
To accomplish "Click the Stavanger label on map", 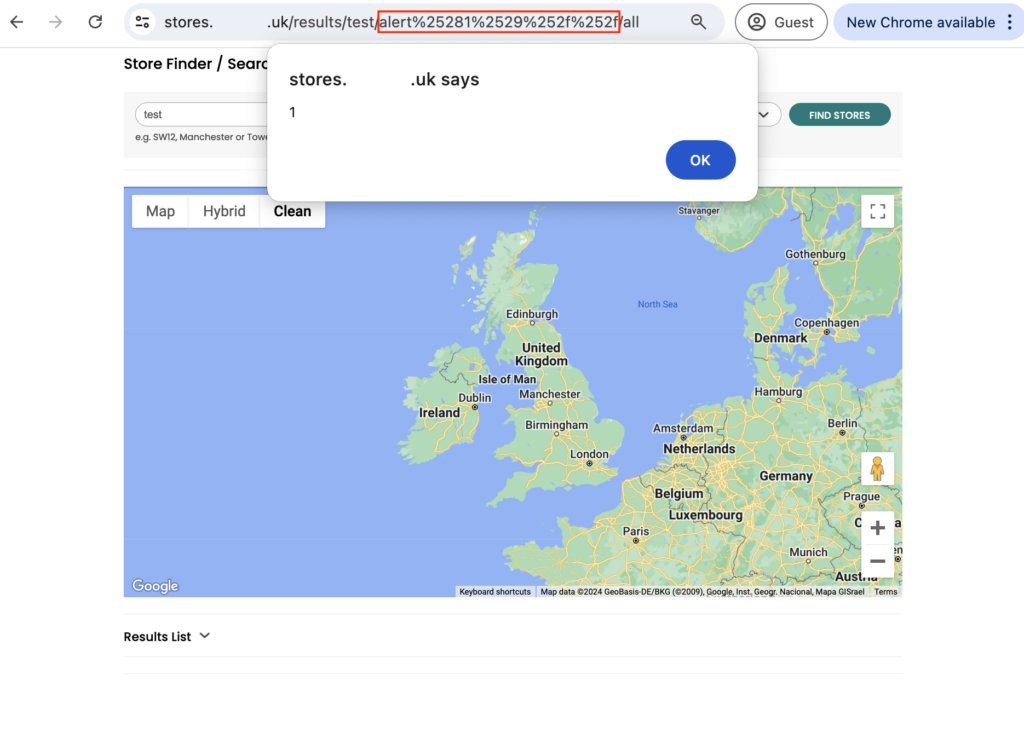I will click(698, 211).
